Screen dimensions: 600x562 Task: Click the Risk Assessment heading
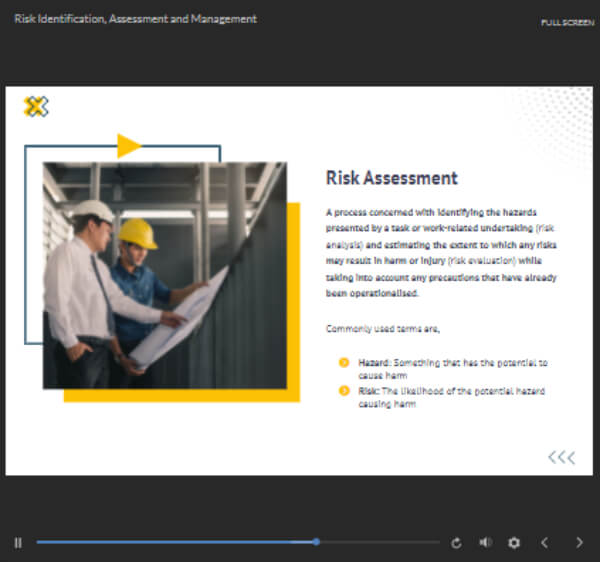[x=392, y=178]
